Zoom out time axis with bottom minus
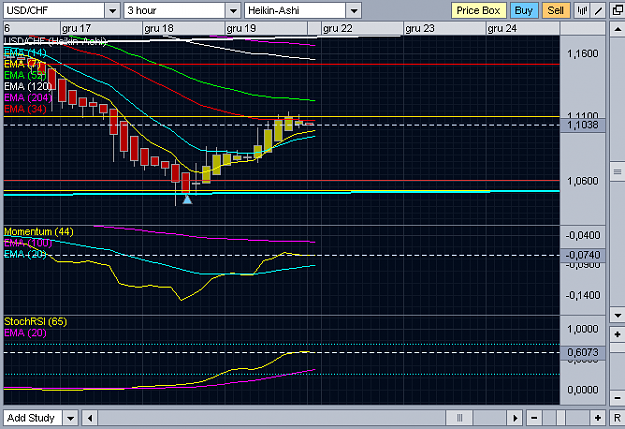 pyautogui.click(x=534, y=418)
